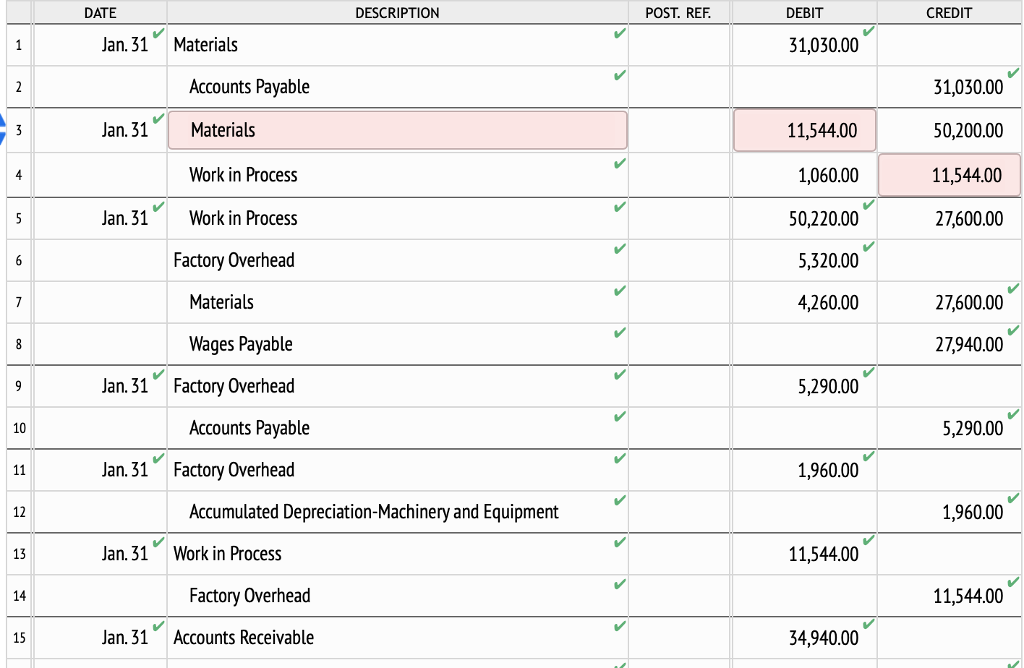1024x668 pixels.
Task: Open the Accounts Payable description cell row 10
Action: tap(396, 428)
